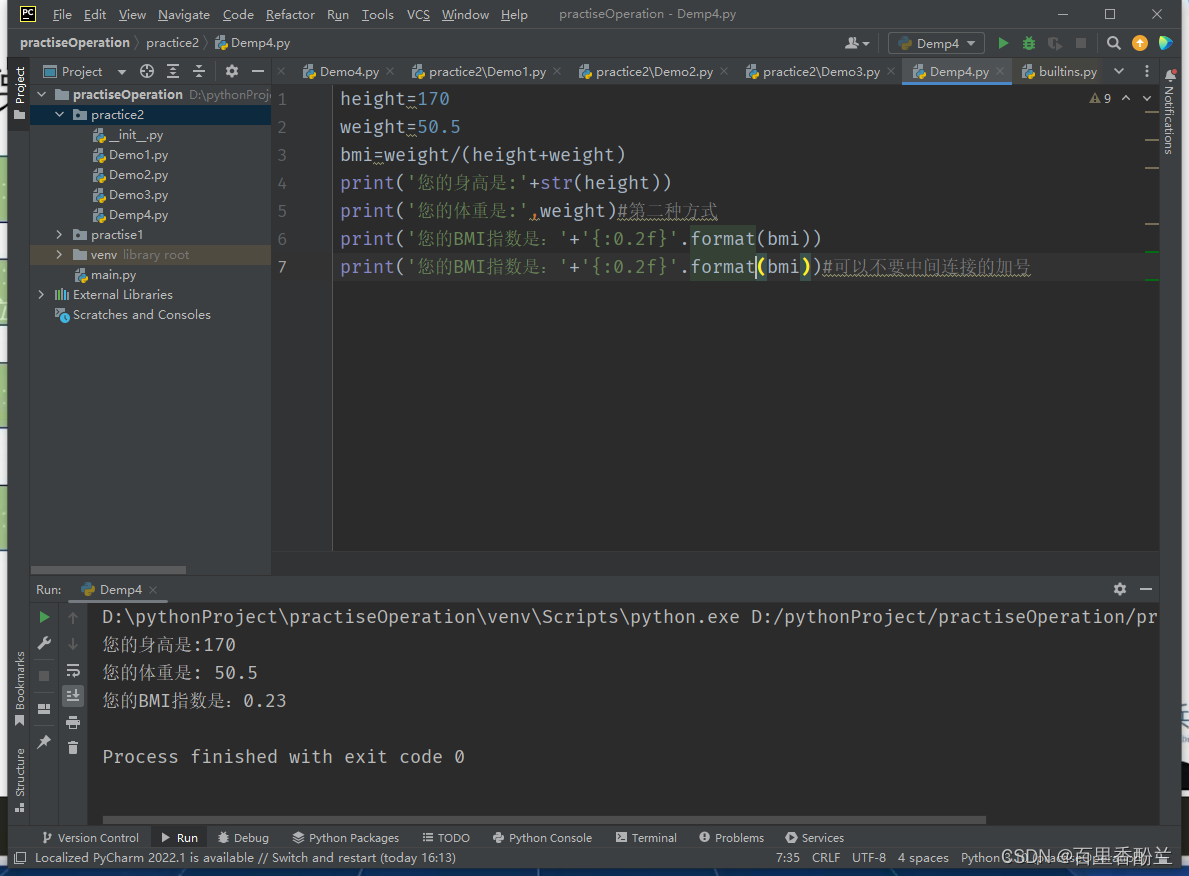Open the user account icon in toolbar
The height and width of the screenshot is (876, 1189).
(857, 43)
